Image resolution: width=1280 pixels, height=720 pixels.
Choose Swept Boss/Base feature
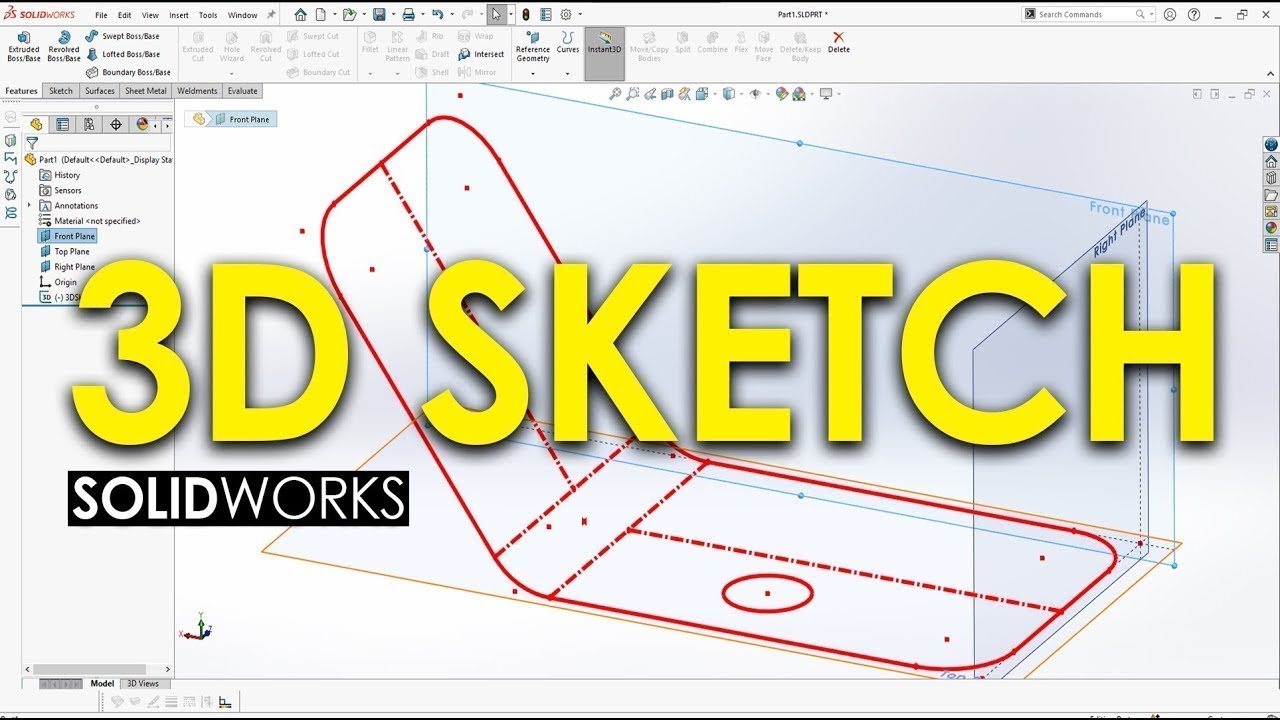(122, 36)
